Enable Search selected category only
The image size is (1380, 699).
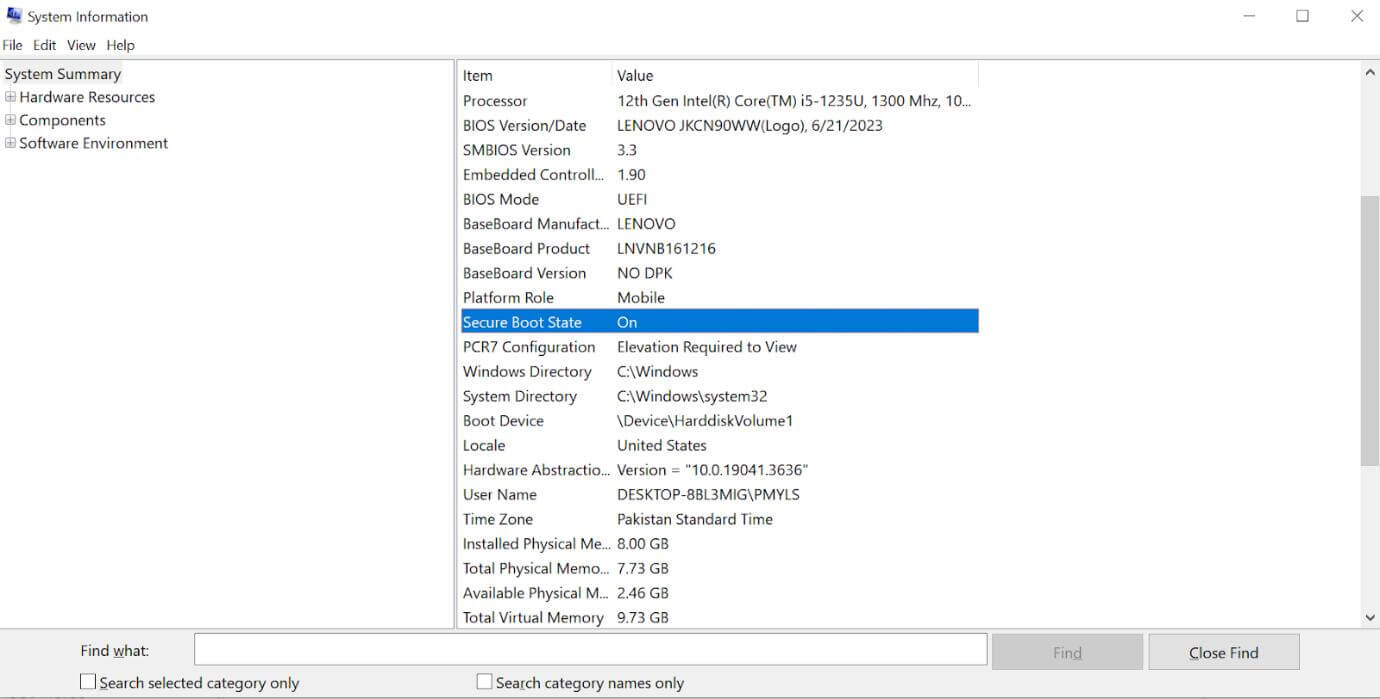[x=87, y=681]
